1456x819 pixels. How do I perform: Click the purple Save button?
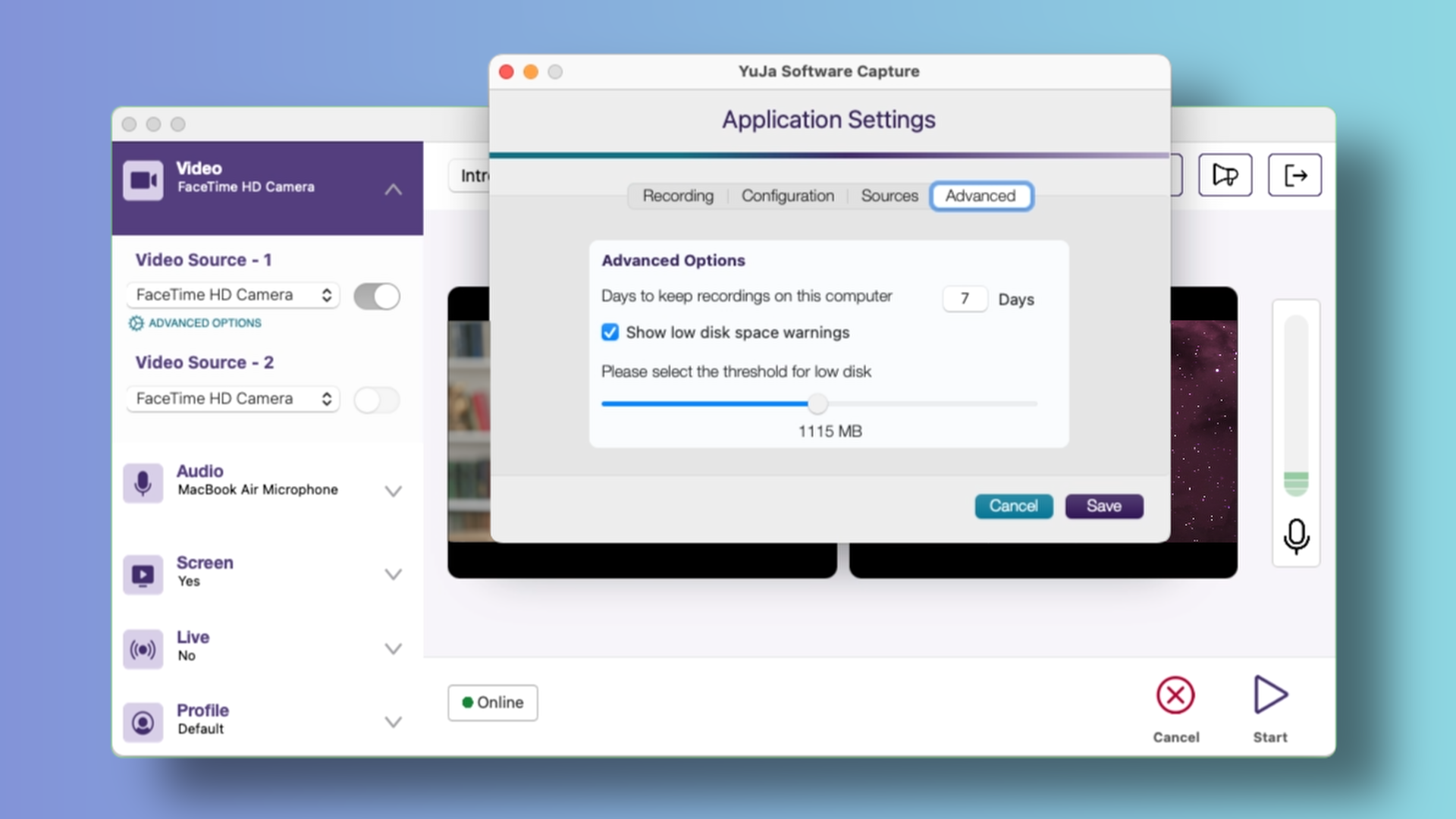tap(1103, 506)
